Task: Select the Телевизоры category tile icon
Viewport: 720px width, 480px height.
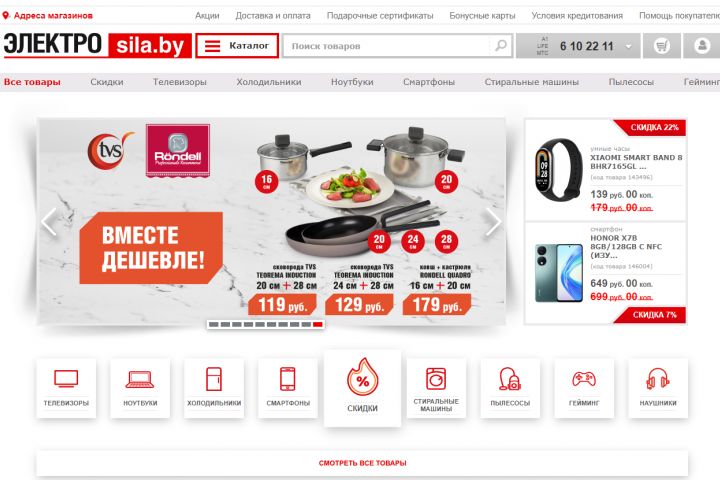Action: pos(66,378)
